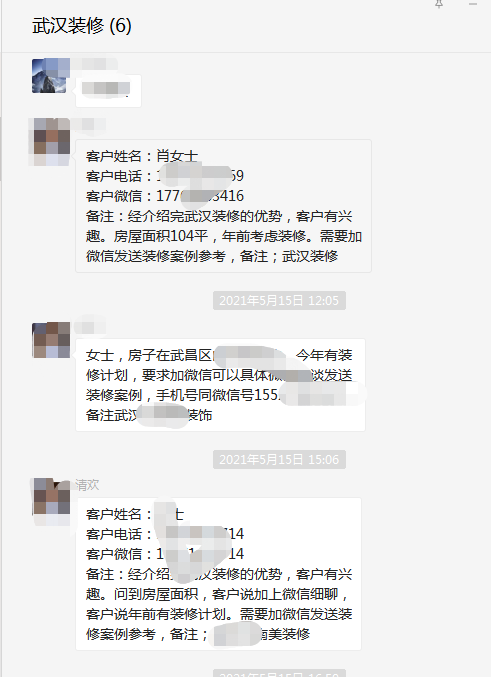
Task: Open the mountain photo avatar profile
Action: tap(51, 76)
